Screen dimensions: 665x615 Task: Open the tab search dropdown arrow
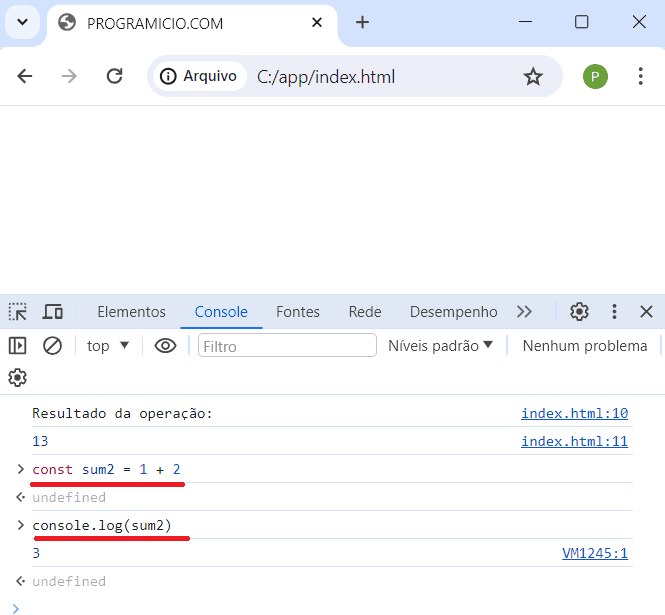point(22,22)
